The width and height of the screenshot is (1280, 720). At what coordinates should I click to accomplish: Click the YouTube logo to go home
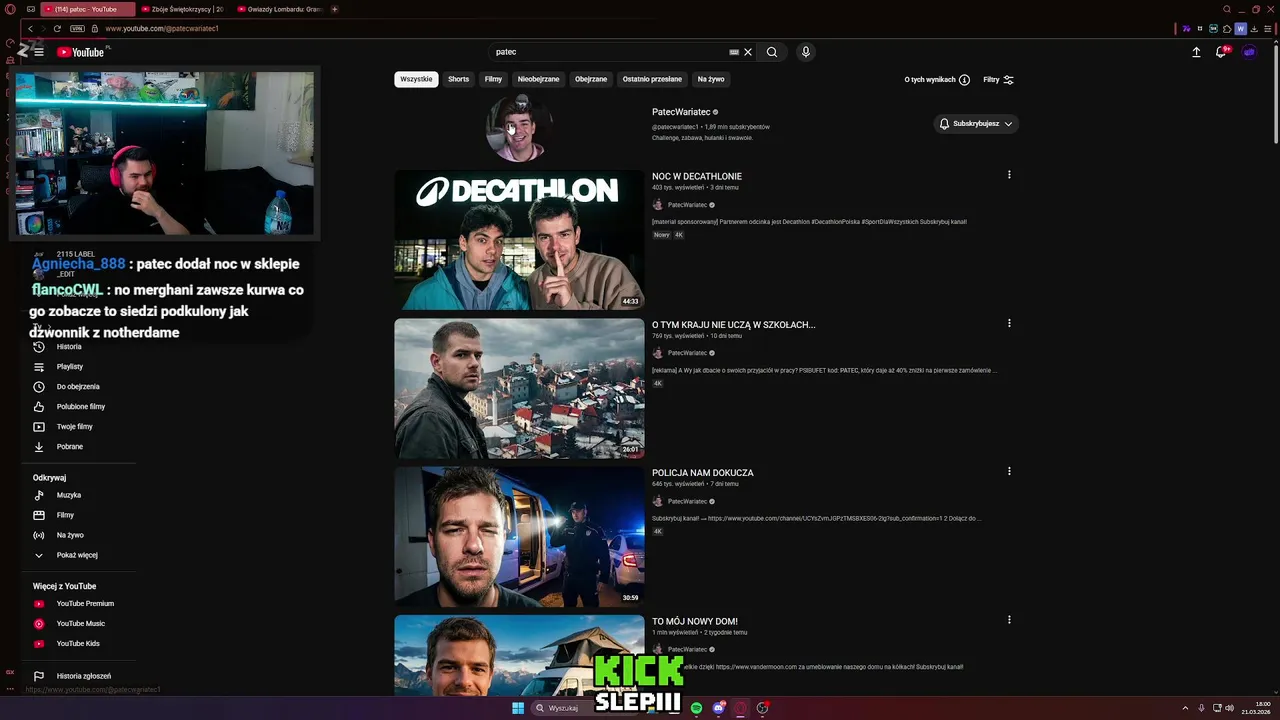coord(80,52)
